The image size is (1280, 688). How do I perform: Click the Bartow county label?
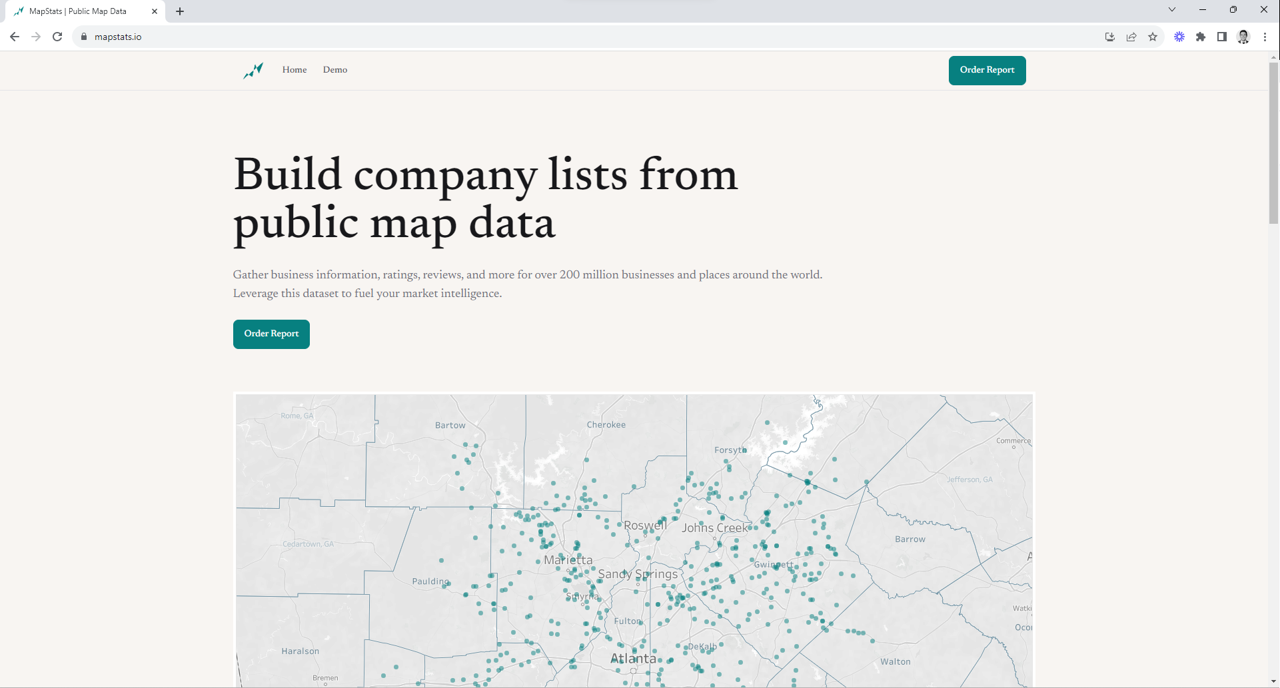click(x=450, y=425)
